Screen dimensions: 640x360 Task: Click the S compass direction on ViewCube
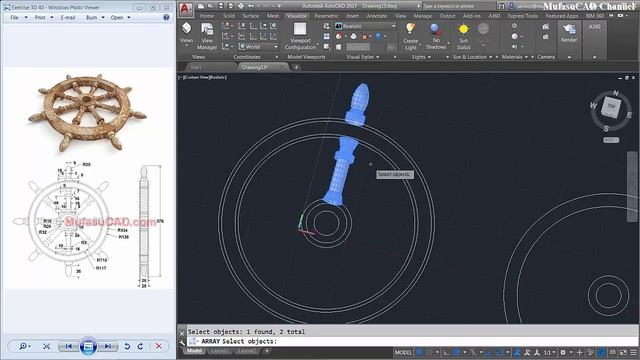point(606,129)
